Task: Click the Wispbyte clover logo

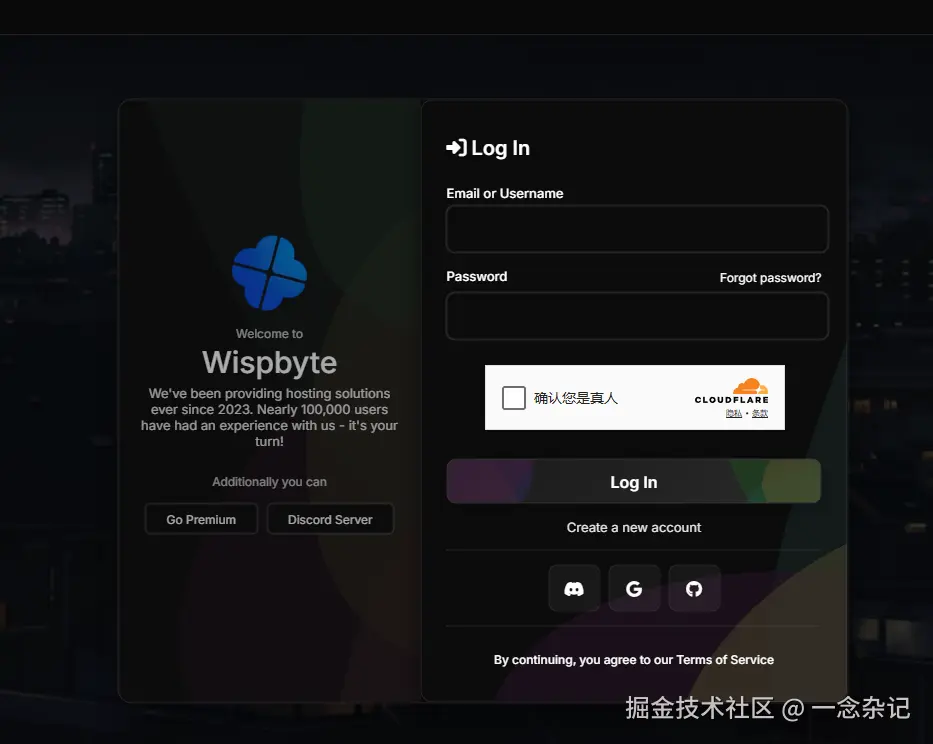Action: (270, 273)
